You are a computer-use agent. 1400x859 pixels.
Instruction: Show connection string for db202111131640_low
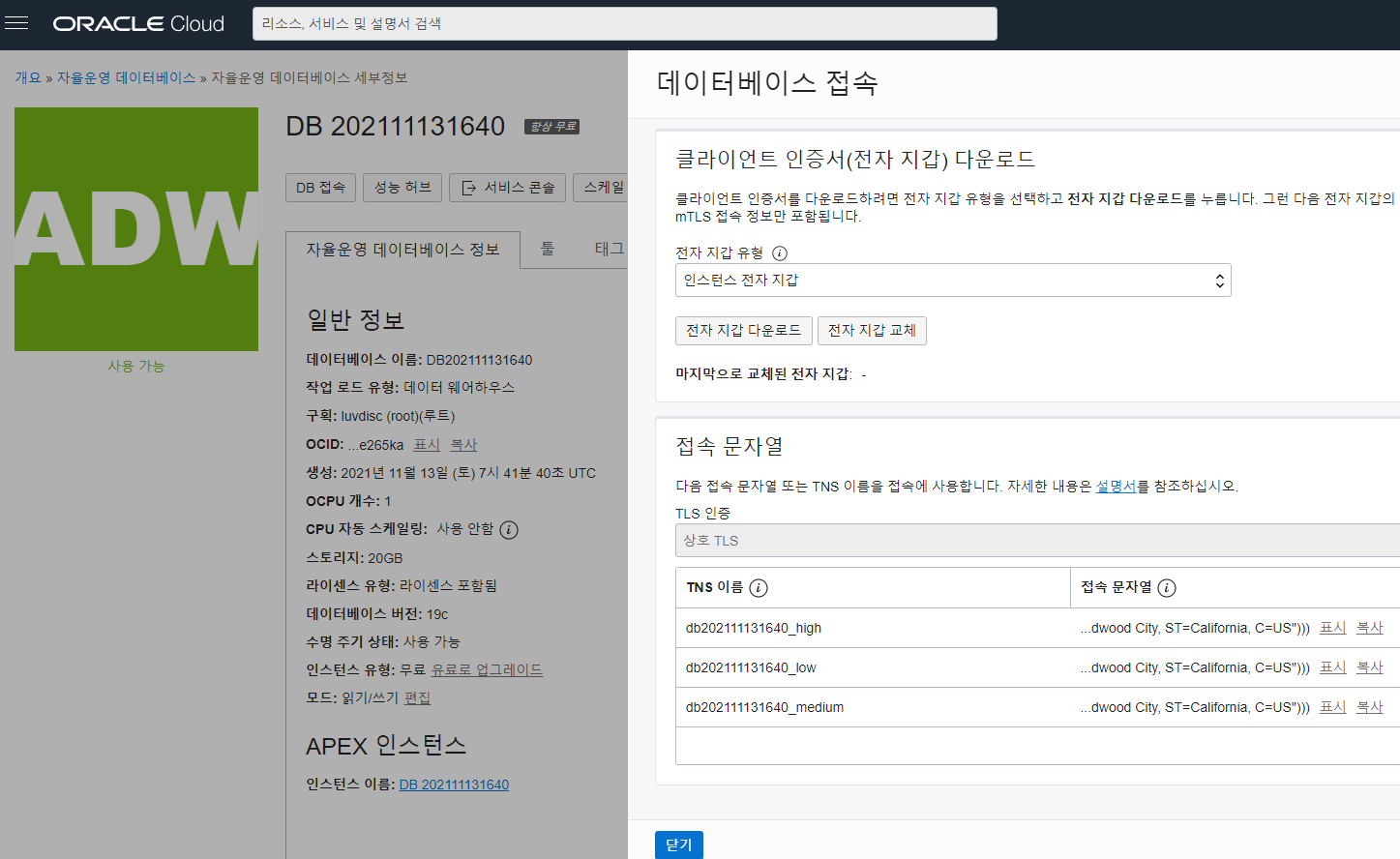click(x=1333, y=667)
